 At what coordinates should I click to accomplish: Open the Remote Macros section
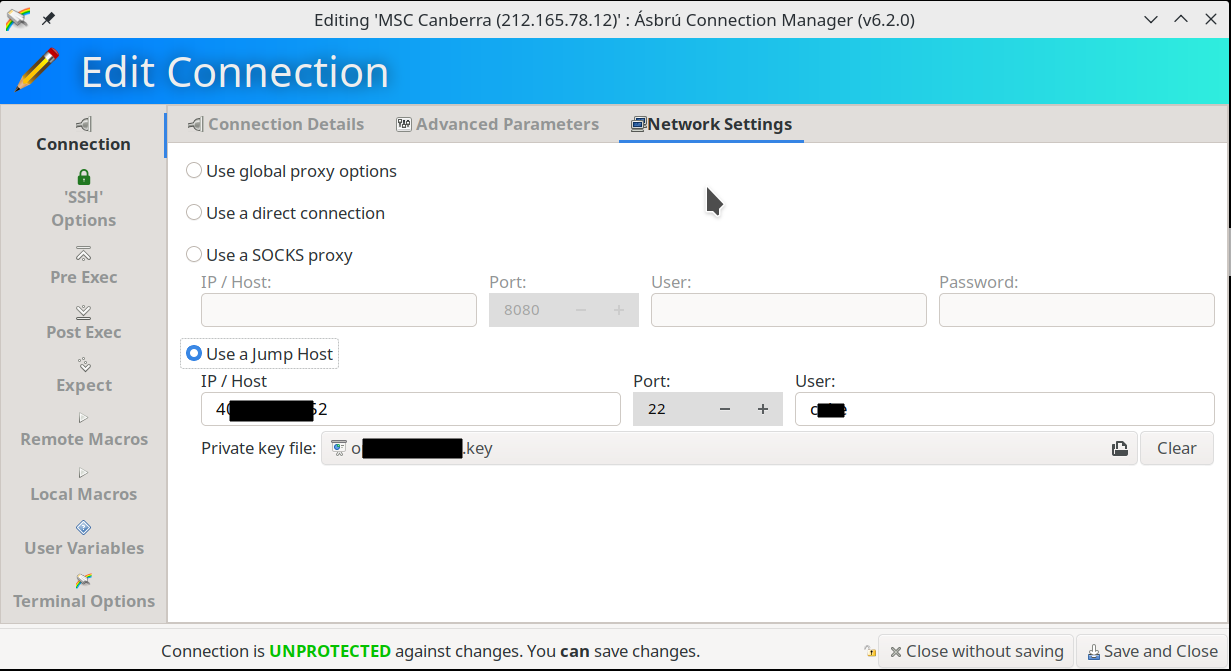[83, 431]
